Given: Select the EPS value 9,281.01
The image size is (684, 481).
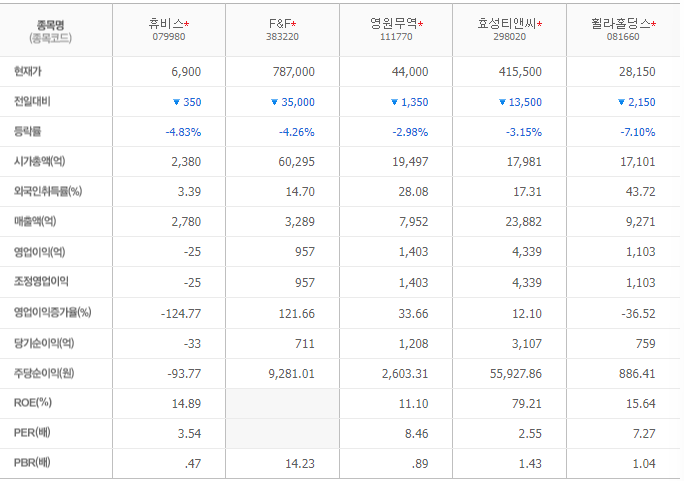Looking at the screenshot, I should 291,374.
